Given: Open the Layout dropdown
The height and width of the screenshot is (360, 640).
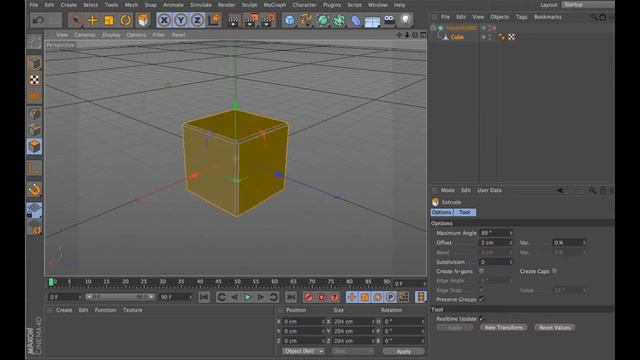Looking at the screenshot, I should pos(588,5).
